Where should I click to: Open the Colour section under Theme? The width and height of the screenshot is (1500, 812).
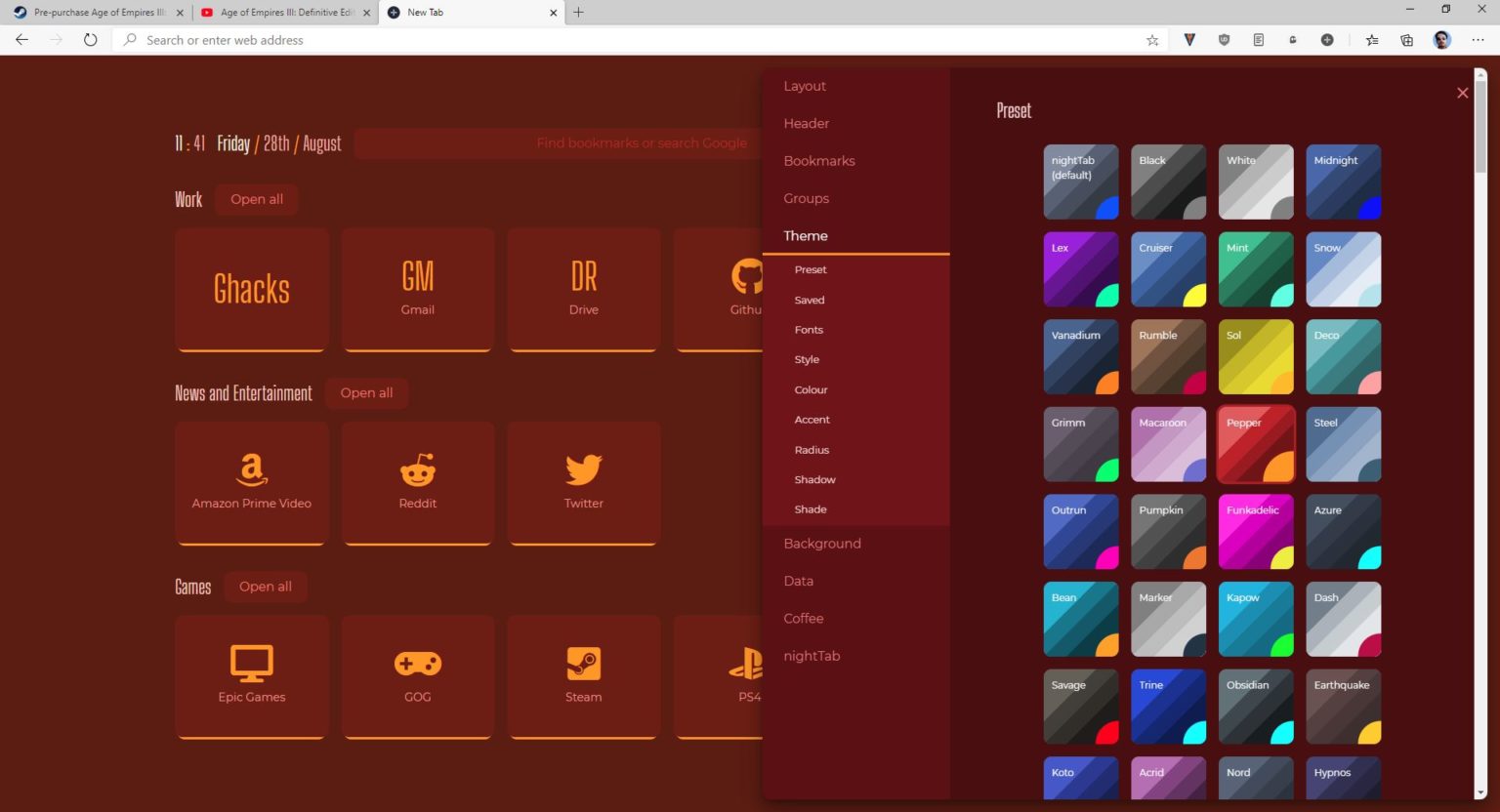click(x=811, y=389)
